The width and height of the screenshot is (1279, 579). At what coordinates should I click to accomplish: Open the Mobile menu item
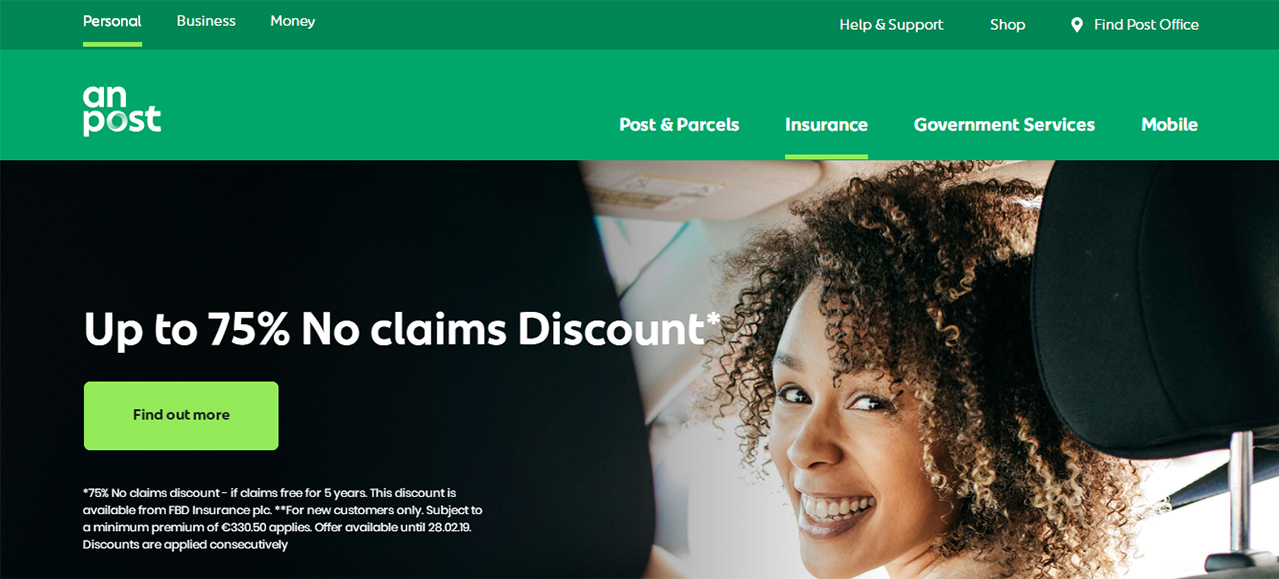coord(1169,125)
